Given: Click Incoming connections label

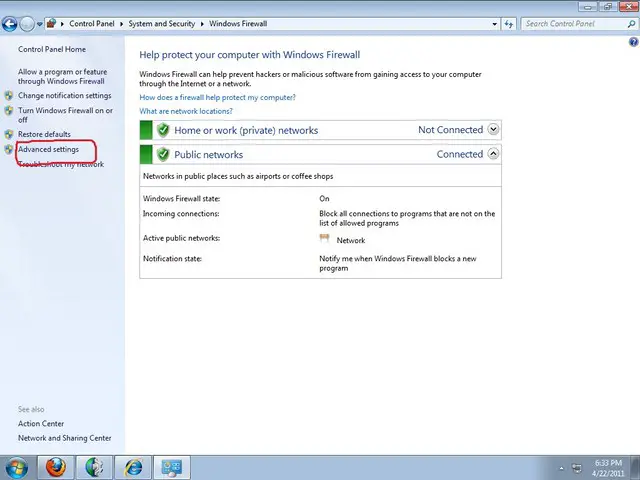Looking at the screenshot, I should [181, 214].
